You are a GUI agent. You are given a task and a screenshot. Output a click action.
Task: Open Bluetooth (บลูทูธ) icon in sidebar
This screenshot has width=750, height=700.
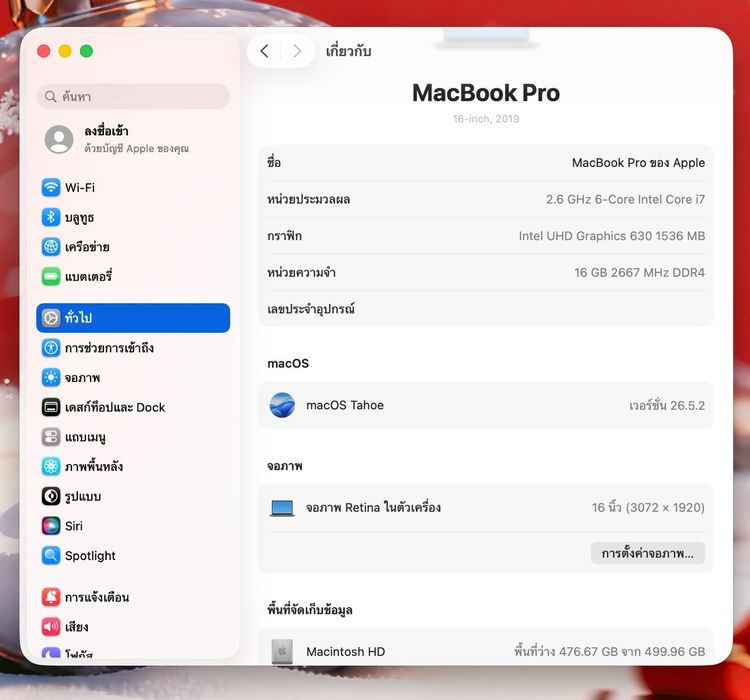click(51, 217)
